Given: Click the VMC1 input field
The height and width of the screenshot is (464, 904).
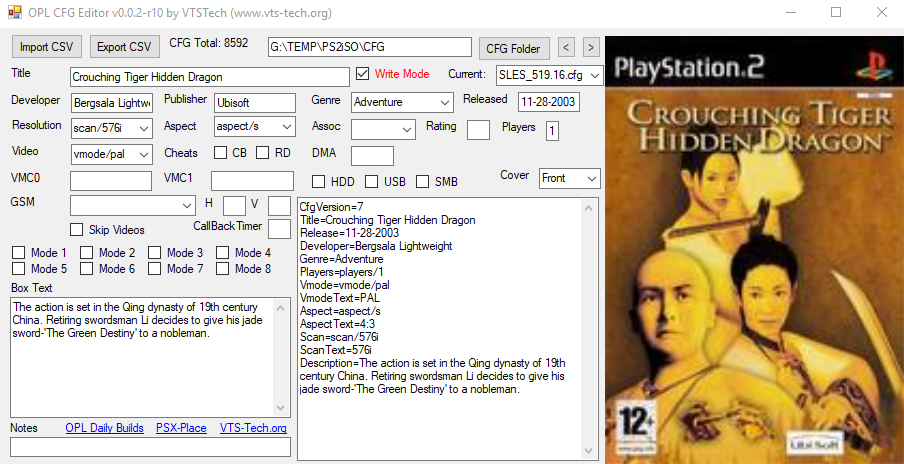Looking at the screenshot, I should [253, 181].
